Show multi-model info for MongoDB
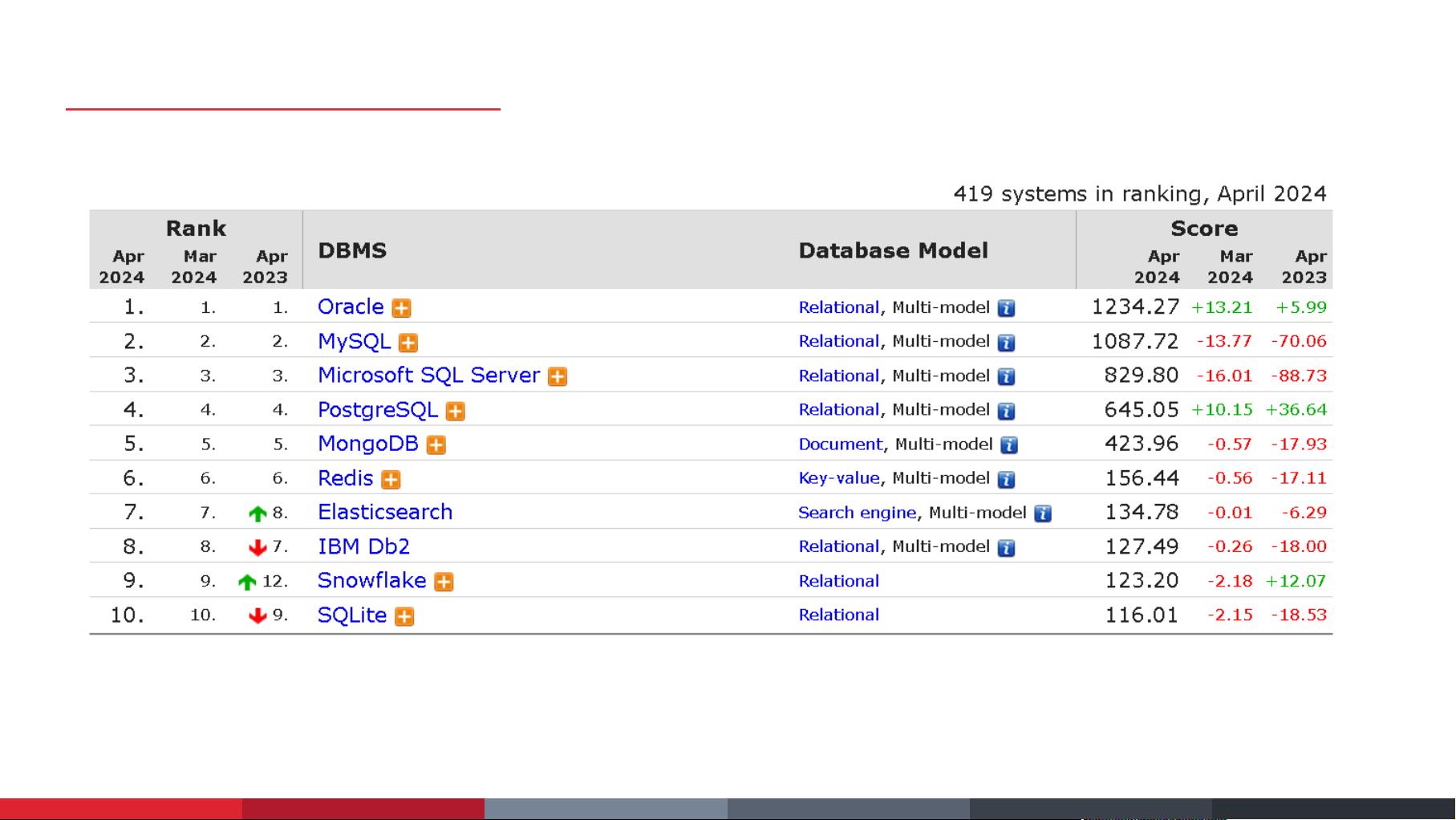The height and width of the screenshot is (820, 1456). tap(1009, 445)
